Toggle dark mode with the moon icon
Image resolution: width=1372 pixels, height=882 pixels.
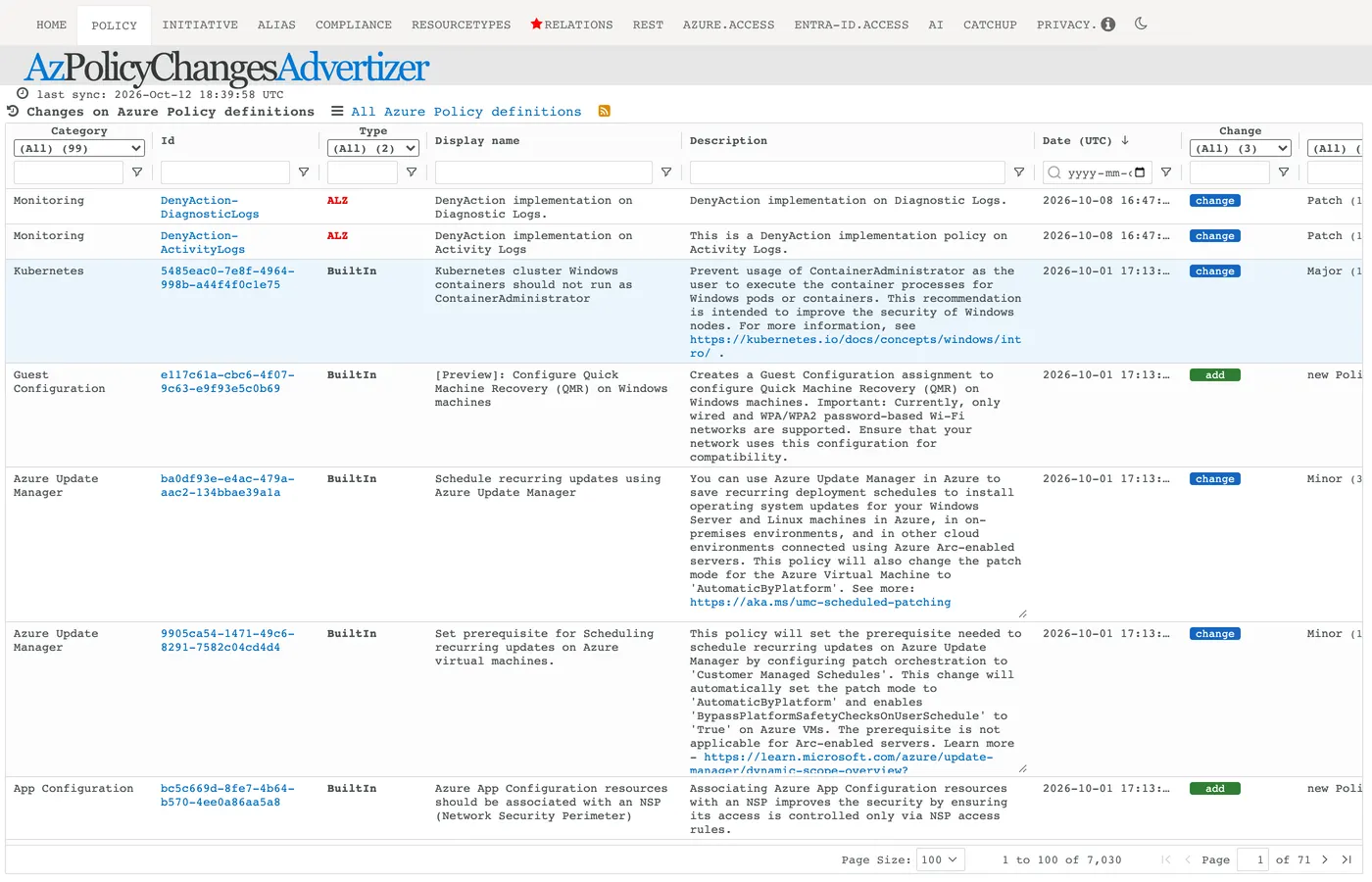(x=1141, y=24)
